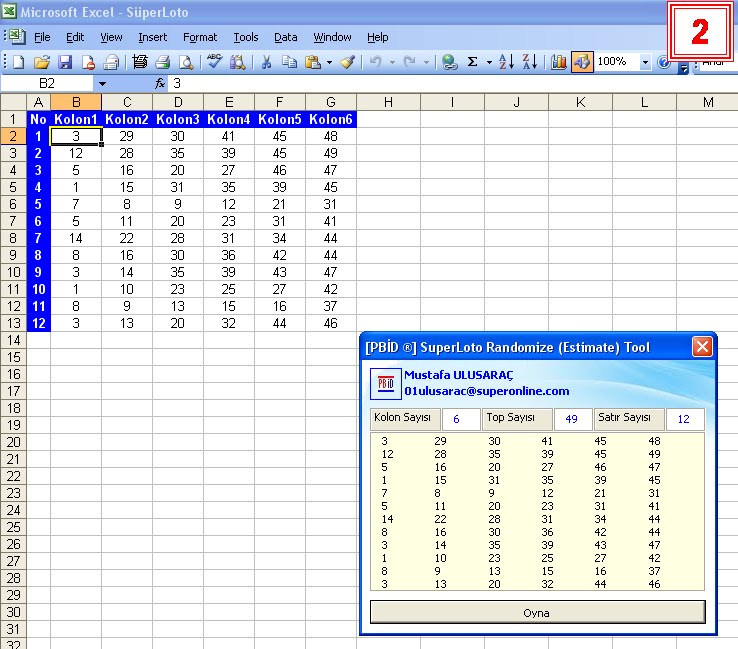The image size is (738, 649).
Task: Create a new blank workbook
Action: click(18, 62)
